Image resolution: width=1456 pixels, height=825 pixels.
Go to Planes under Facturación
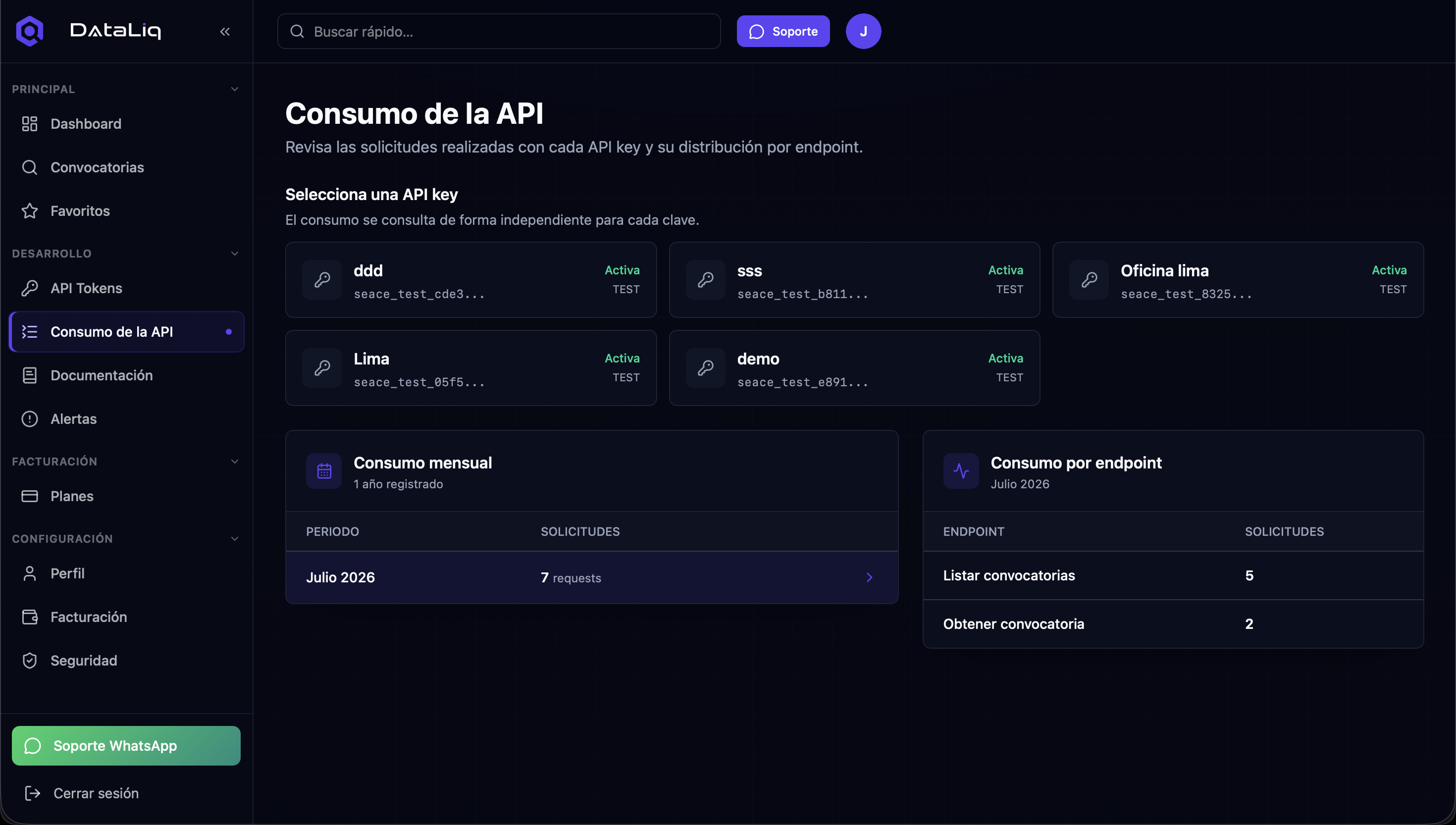(126, 496)
